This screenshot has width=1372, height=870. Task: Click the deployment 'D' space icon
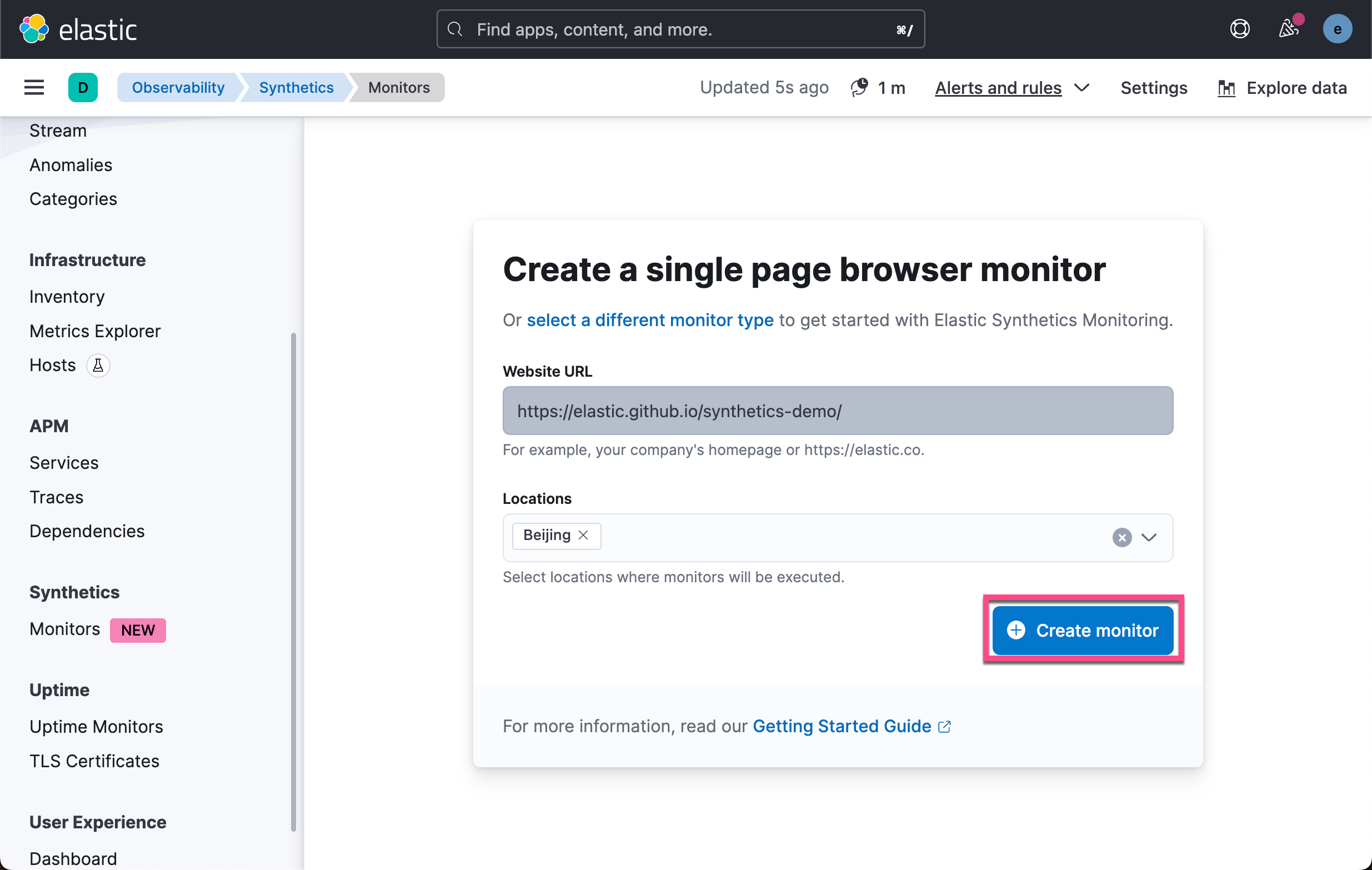tap(83, 87)
